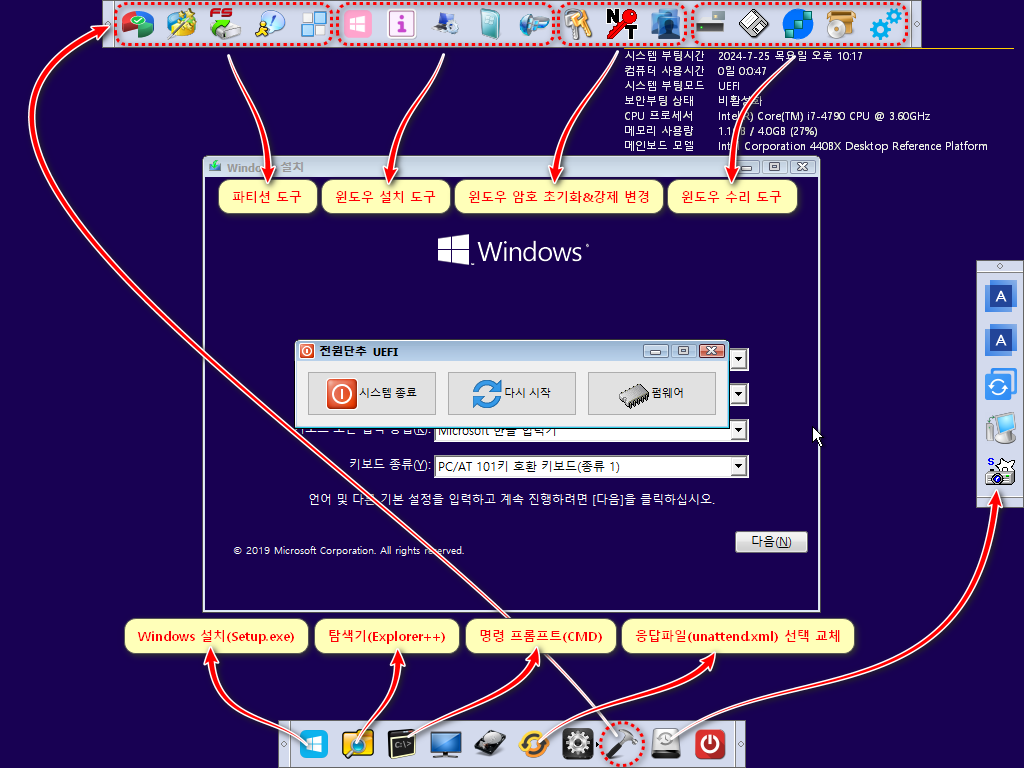Restart using 다시 시작 button
The image size is (1024, 768).
511,393
